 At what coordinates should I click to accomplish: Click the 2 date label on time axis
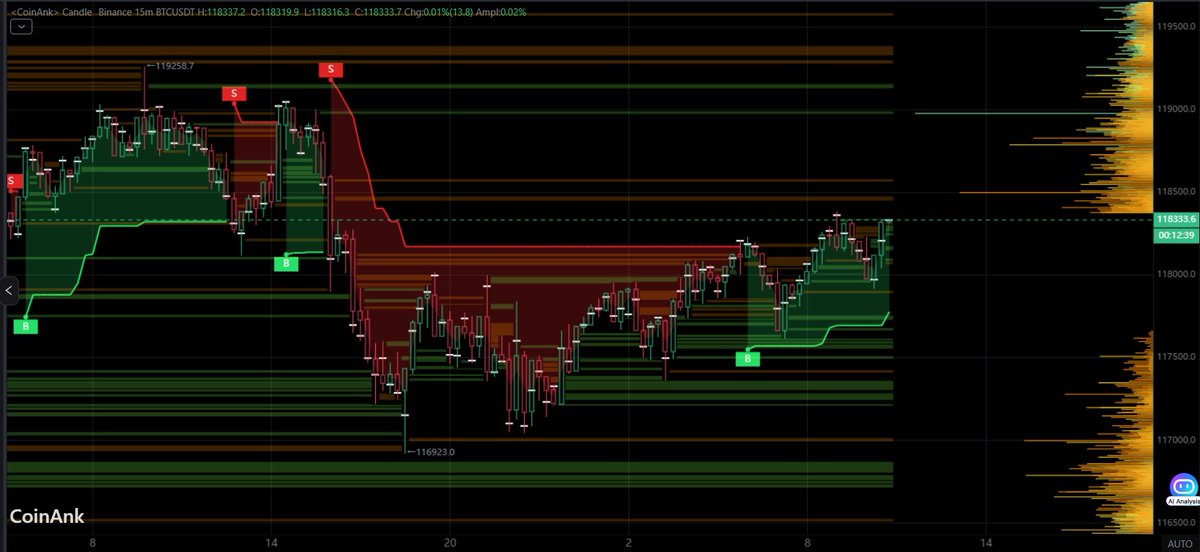[628, 543]
